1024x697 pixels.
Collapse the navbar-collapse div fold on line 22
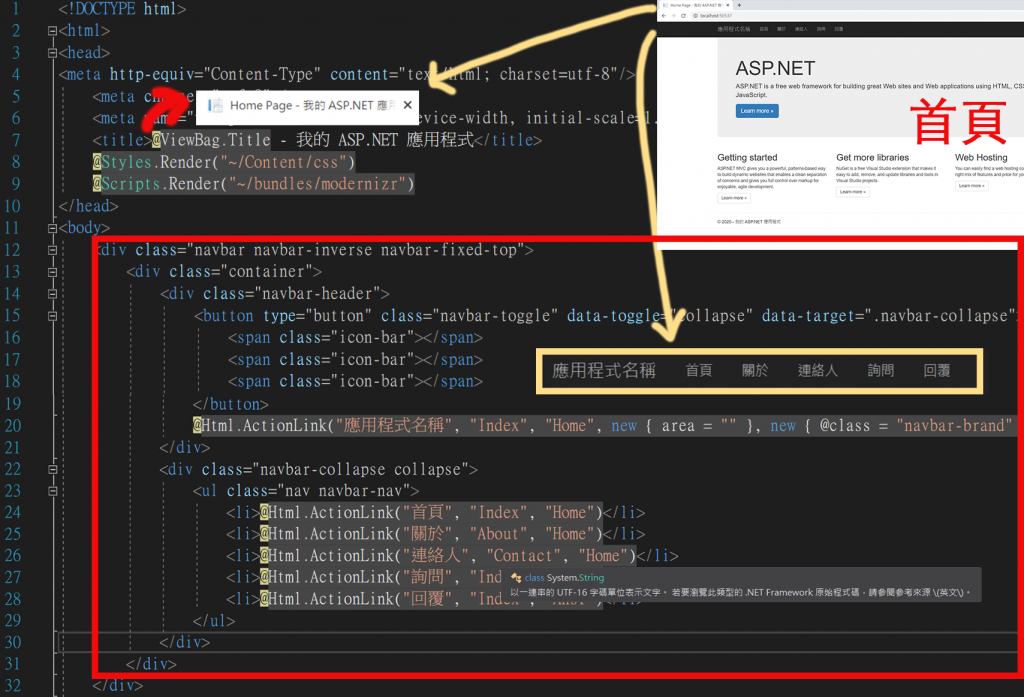point(52,469)
